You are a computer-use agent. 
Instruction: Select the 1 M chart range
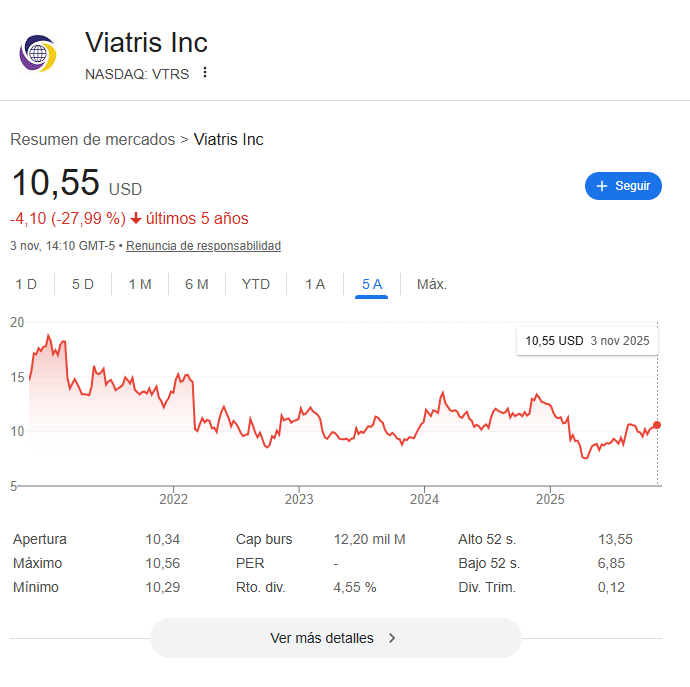140,284
